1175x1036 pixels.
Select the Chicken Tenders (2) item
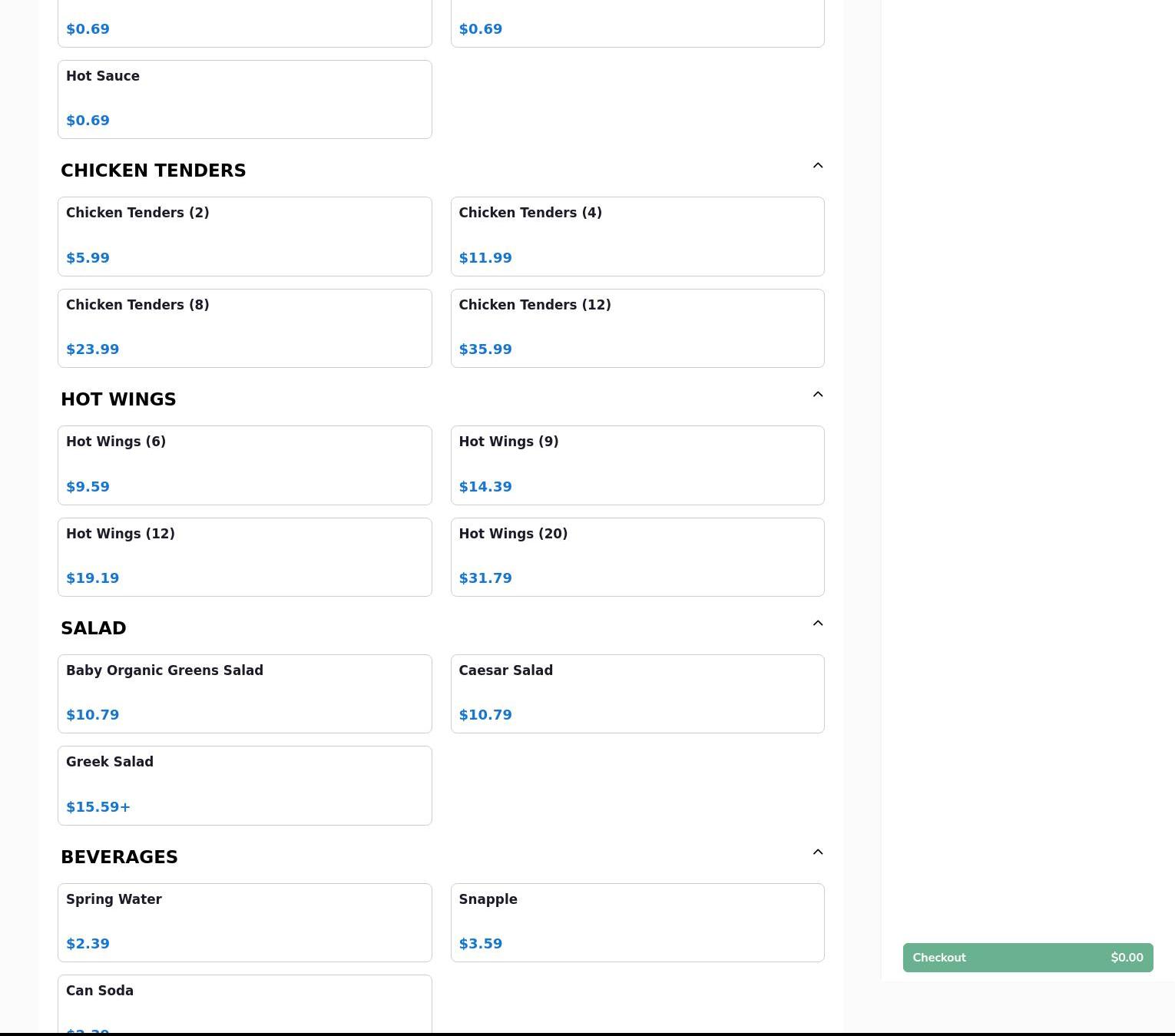[x=245, y=237]
